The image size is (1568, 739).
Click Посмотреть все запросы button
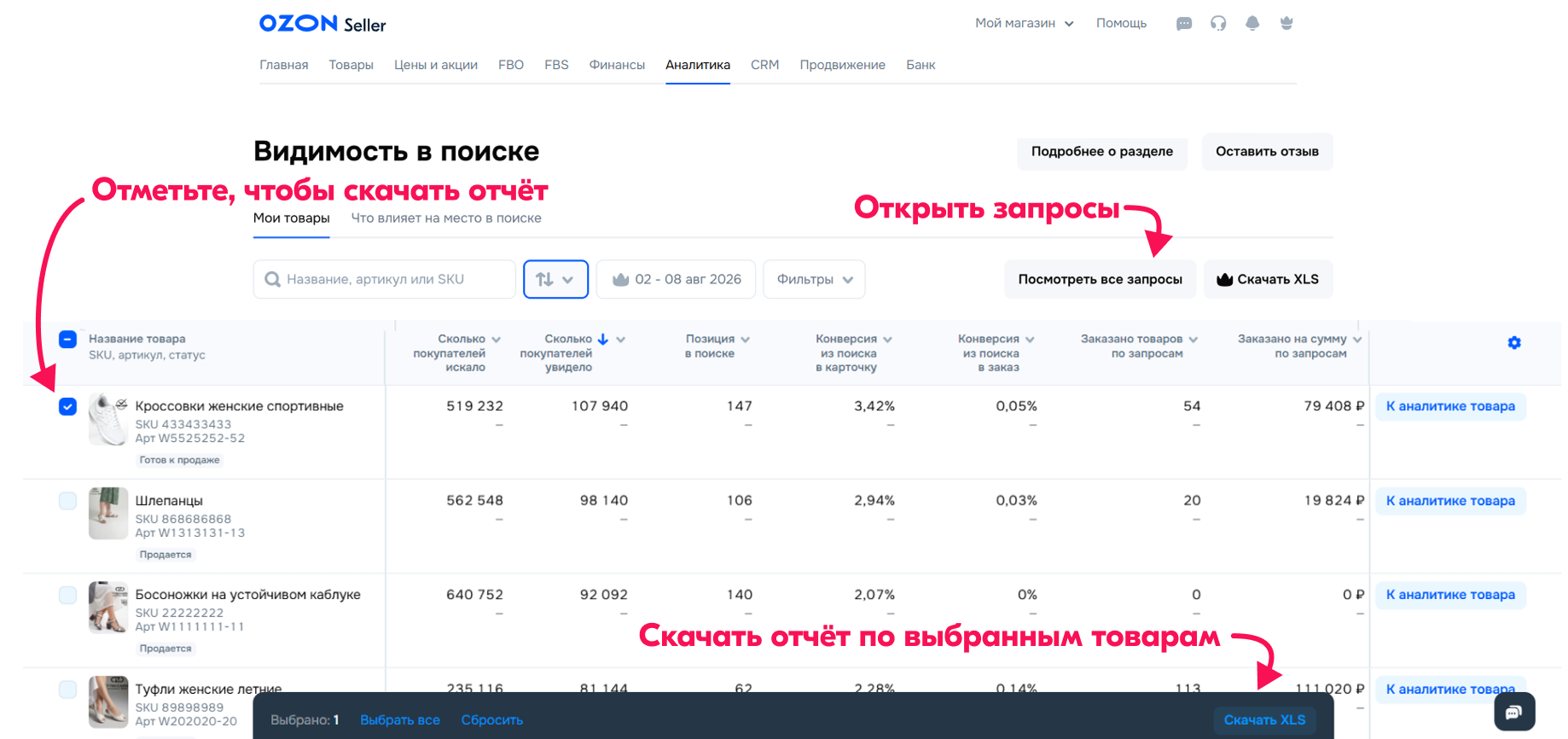pyautogui.click(x=1101, y=279)
